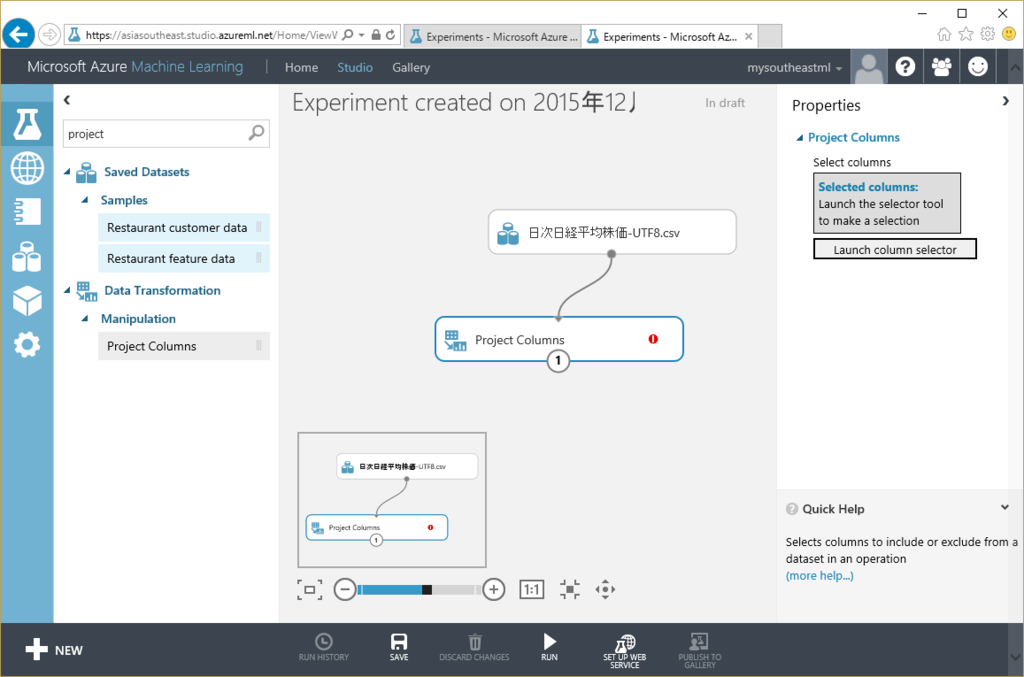The image size is (1024, 677).
Task: Click the 1:1 actual size button
Action: (x=532, y=590)
